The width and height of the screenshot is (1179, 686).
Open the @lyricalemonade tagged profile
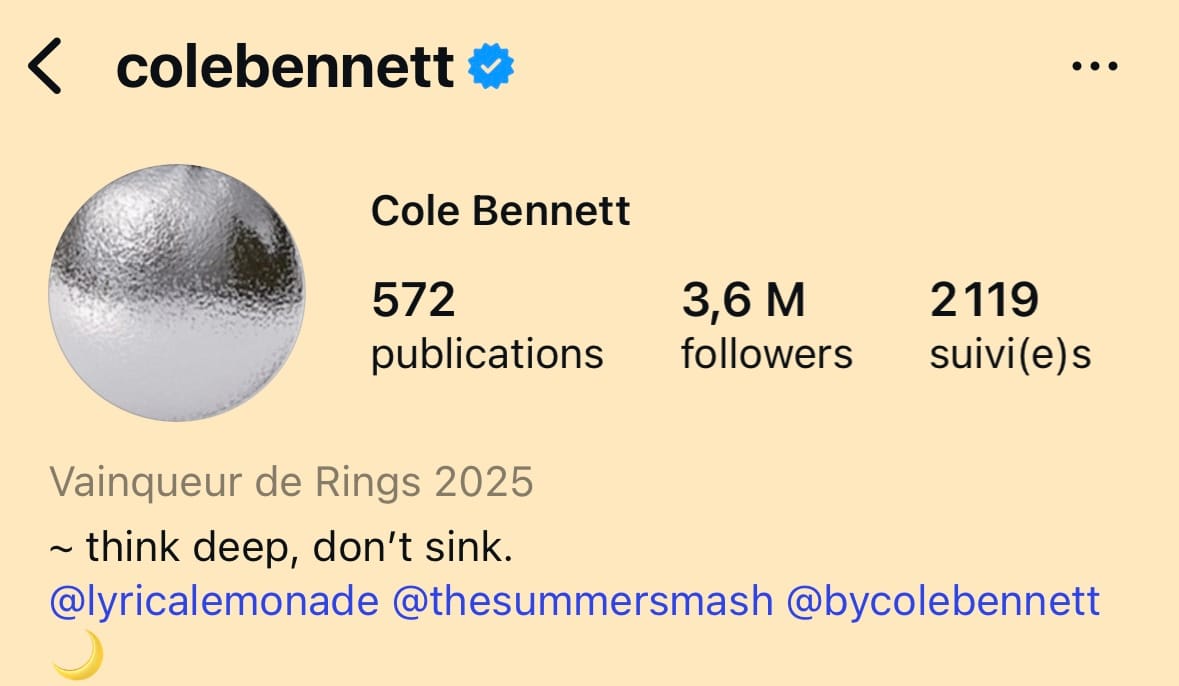212,600
